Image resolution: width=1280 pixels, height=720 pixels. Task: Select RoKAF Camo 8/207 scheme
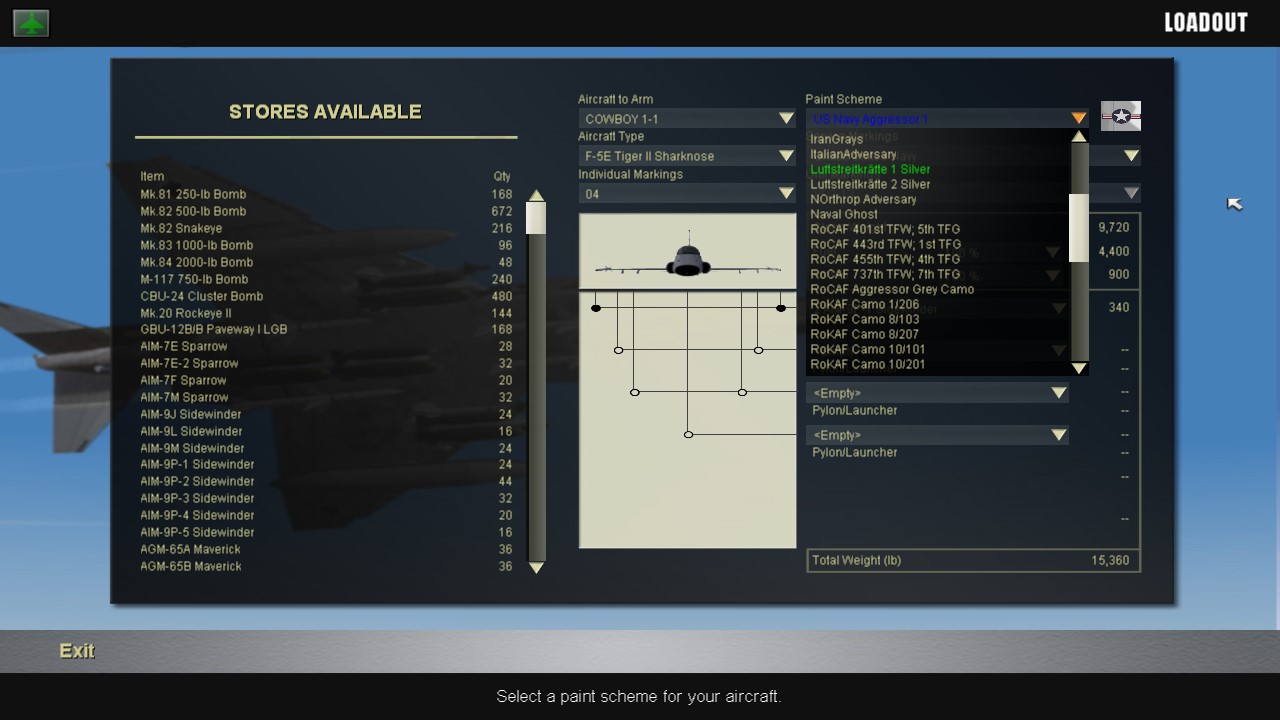point(865,334)
